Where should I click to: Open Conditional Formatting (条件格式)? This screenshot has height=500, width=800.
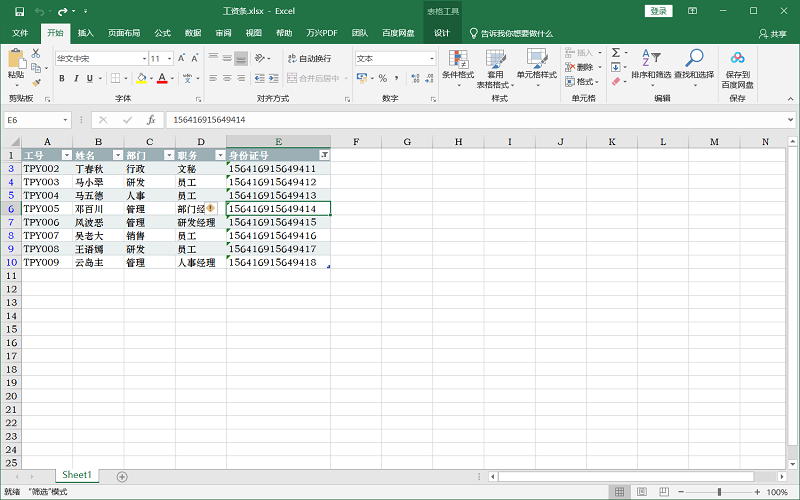(x=458, y=65)
